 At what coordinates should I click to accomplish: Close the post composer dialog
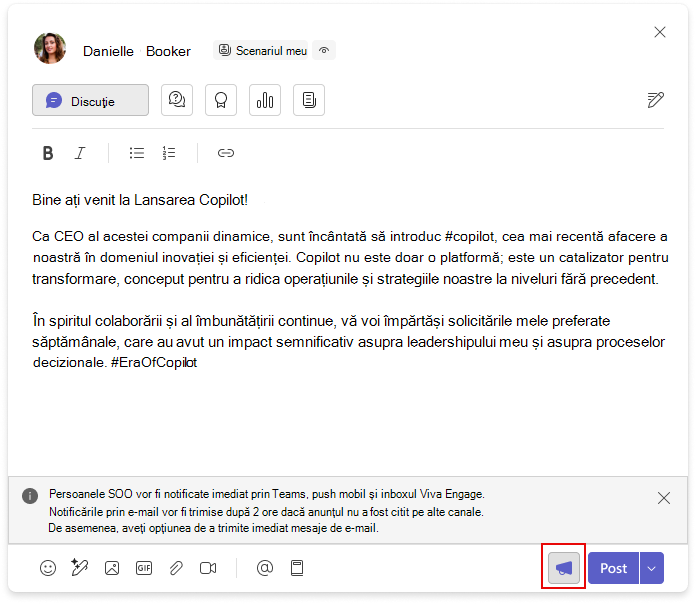click(x=660, y=32)
